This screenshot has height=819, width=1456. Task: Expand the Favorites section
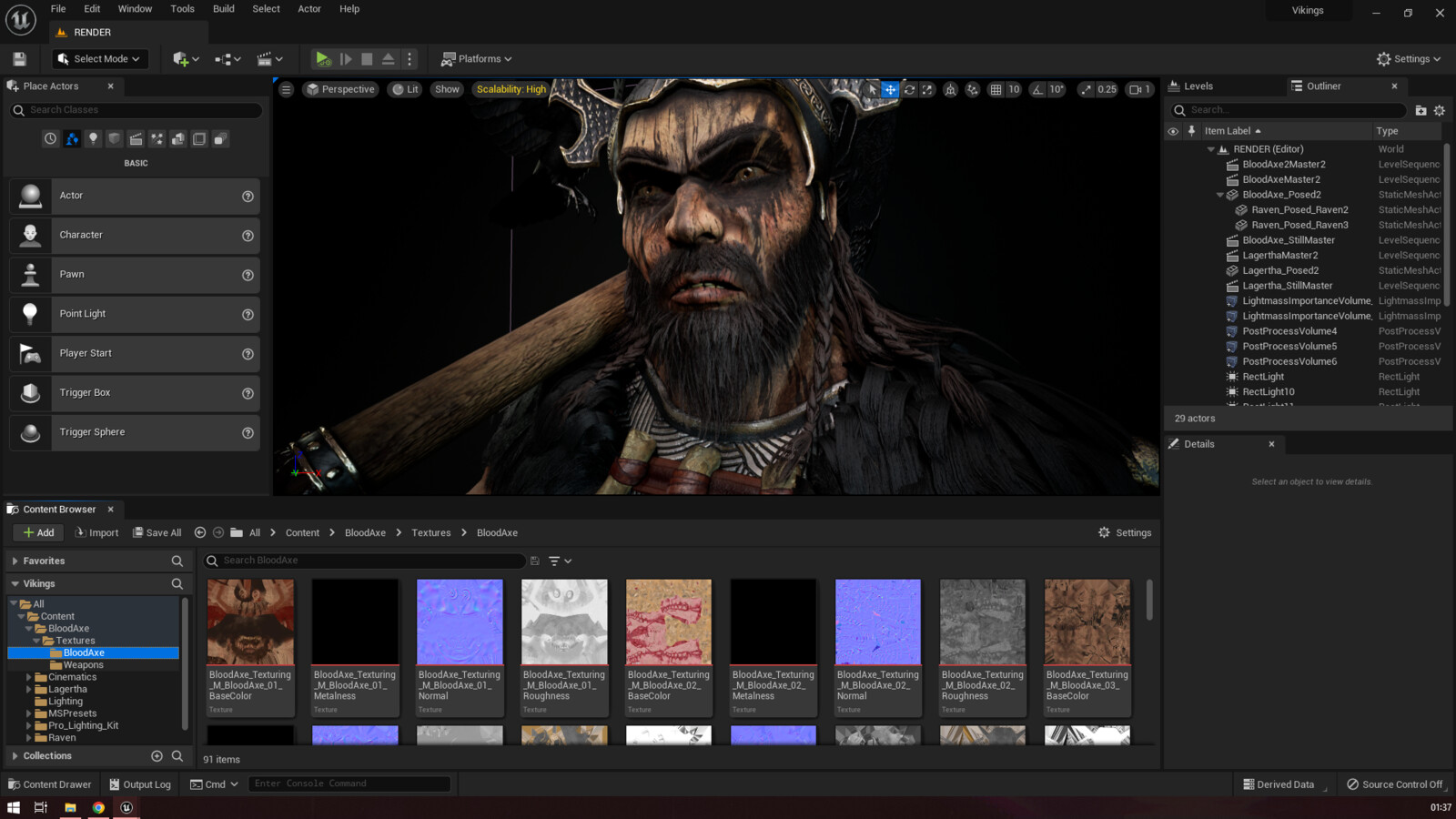pos(15,561)
